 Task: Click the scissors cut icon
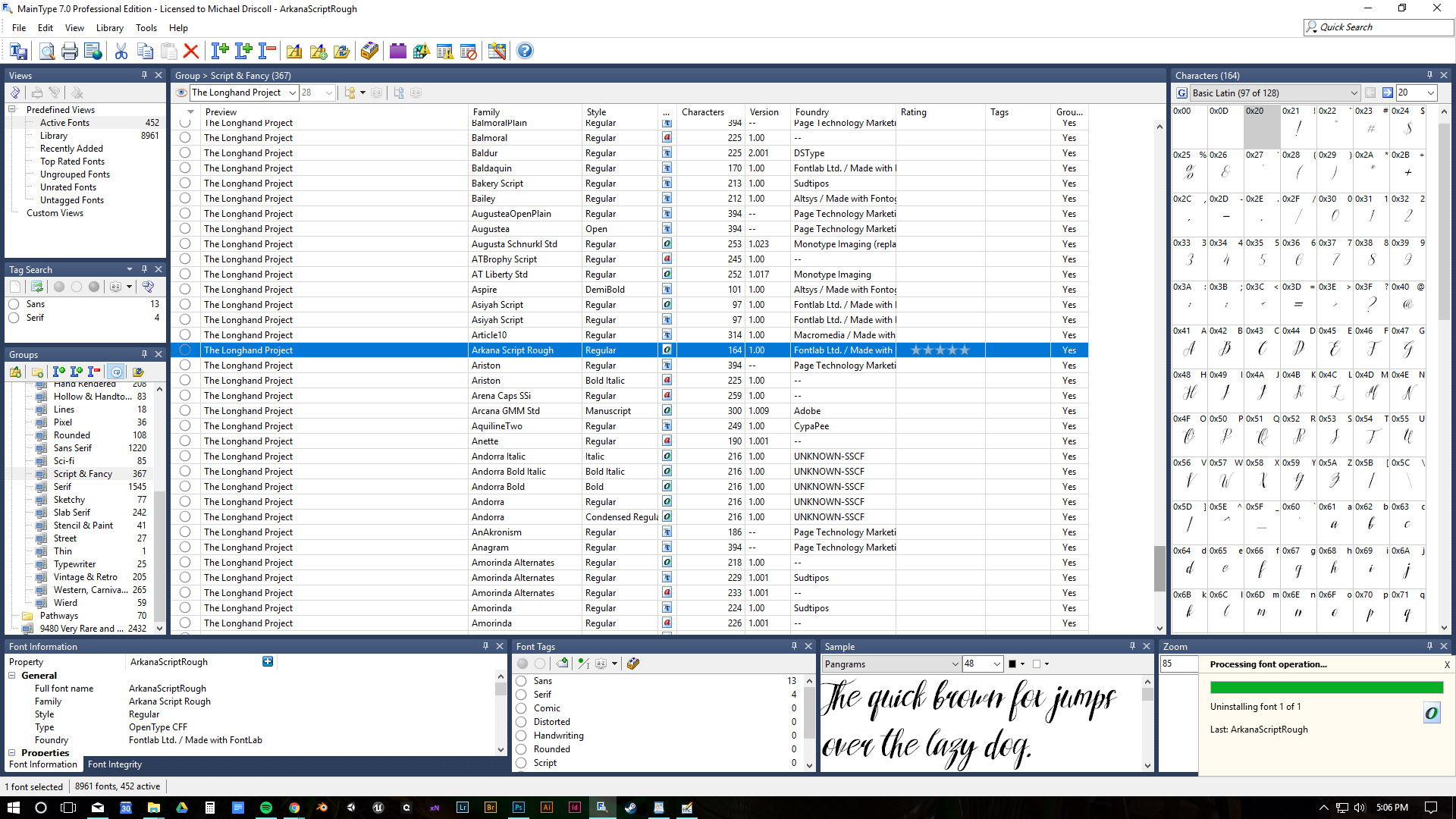[x=121, y=51]
